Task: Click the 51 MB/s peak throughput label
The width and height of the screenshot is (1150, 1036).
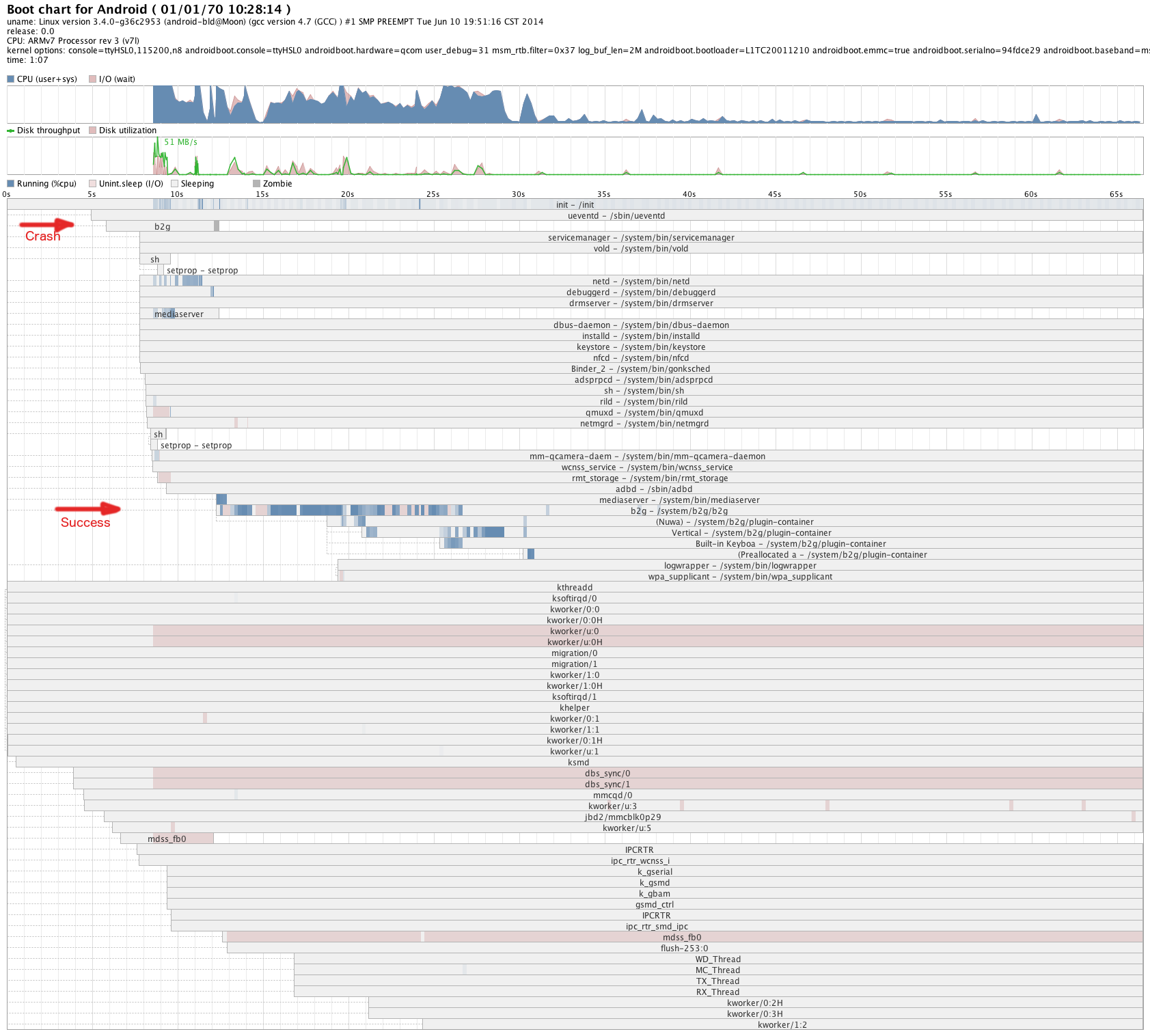Action: point(180,142)
